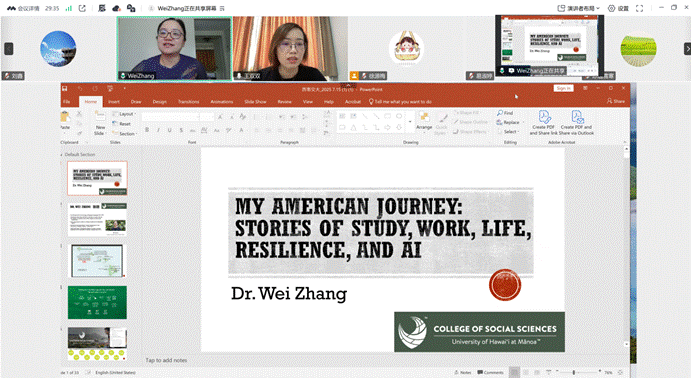691x378 pixels.
Task: Click the Arrange icon in Drawing group
Action: pos(424,121)
